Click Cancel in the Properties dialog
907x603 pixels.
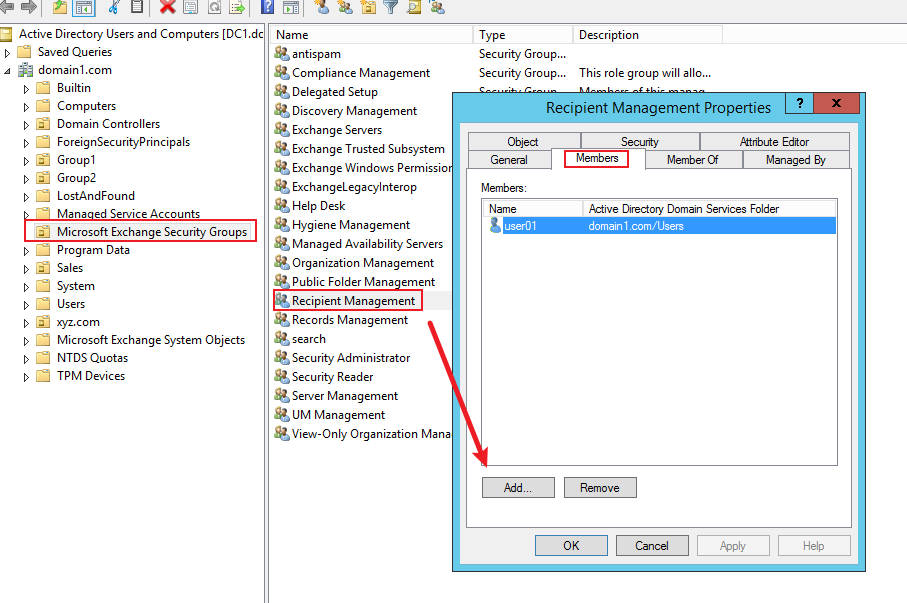[652, 545]
